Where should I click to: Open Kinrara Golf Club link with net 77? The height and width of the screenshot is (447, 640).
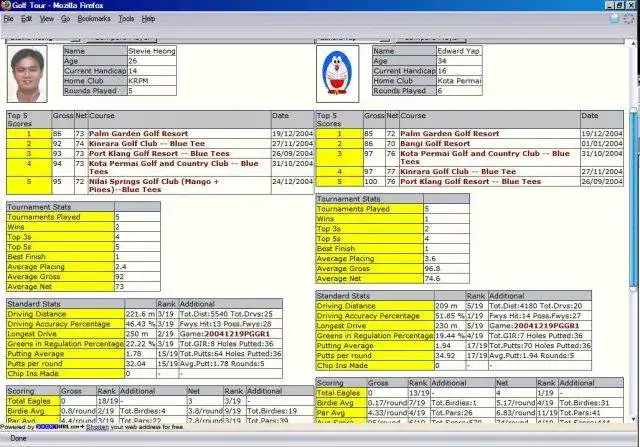(458, 171)
